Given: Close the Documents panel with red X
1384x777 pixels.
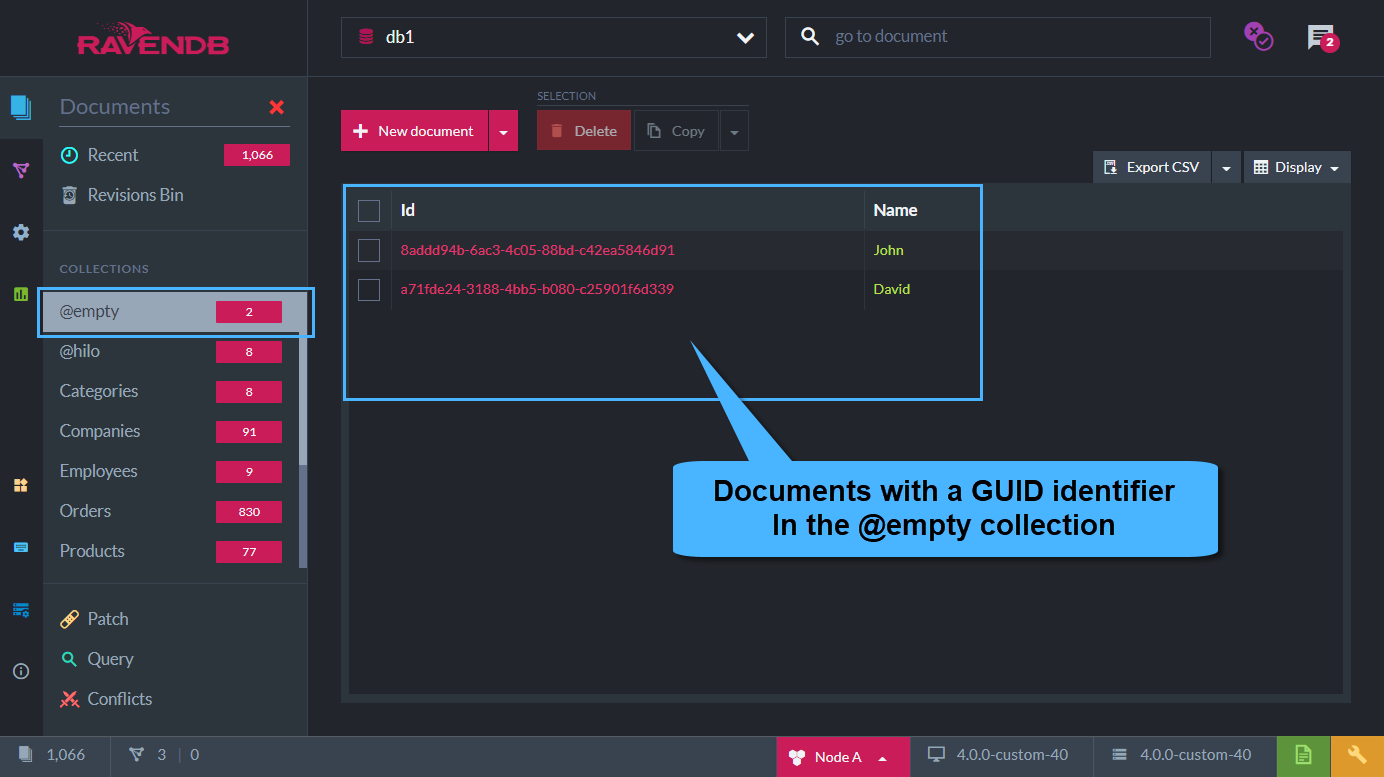Looking at the screenshot, I should (x=277, y=107).
